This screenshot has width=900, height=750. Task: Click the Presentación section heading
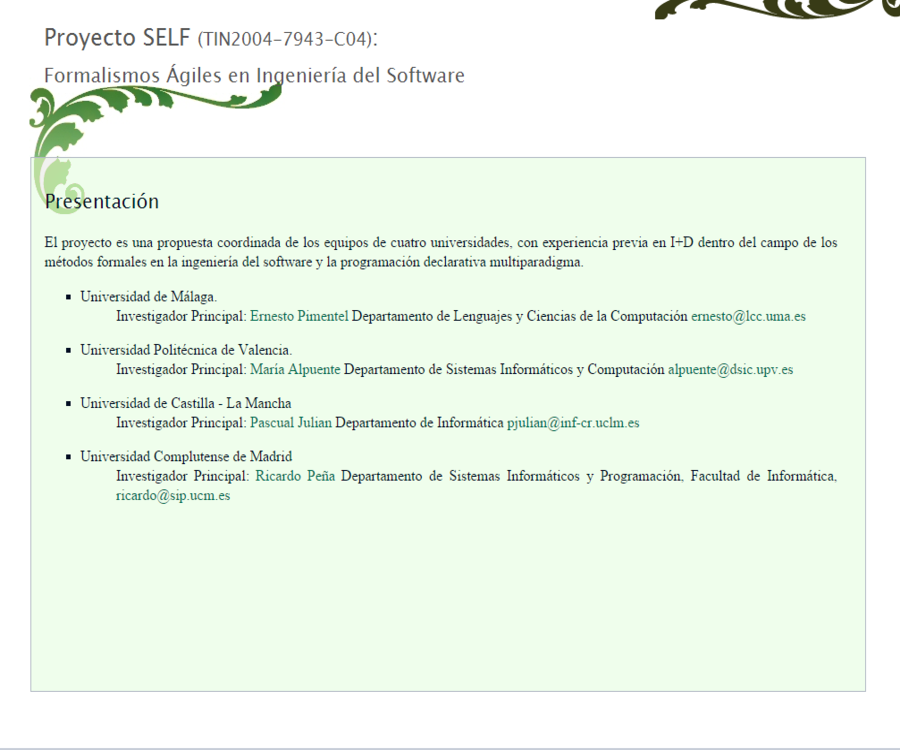pos(102,201)
